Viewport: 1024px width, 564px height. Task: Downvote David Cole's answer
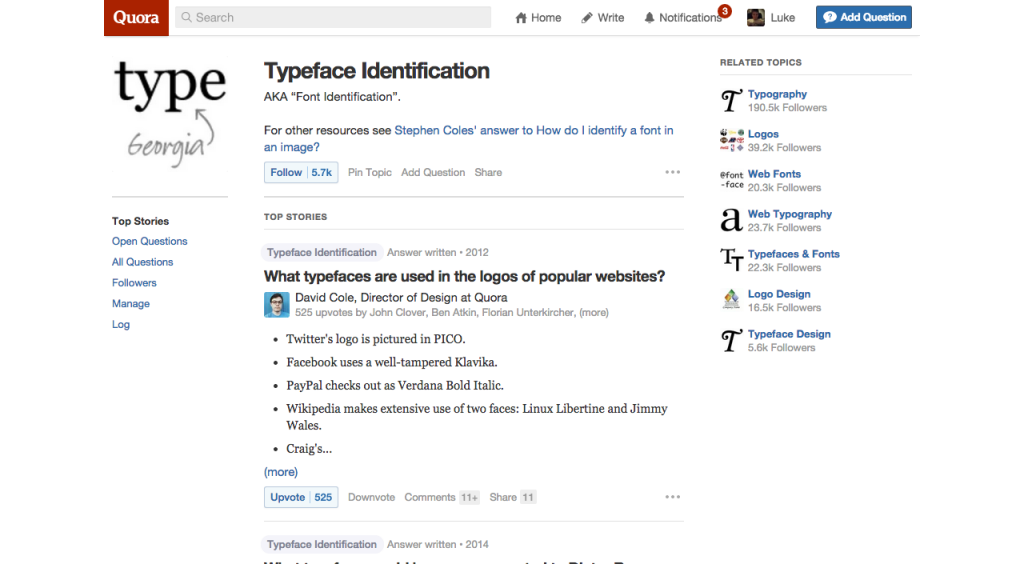[x=372, y=497]
